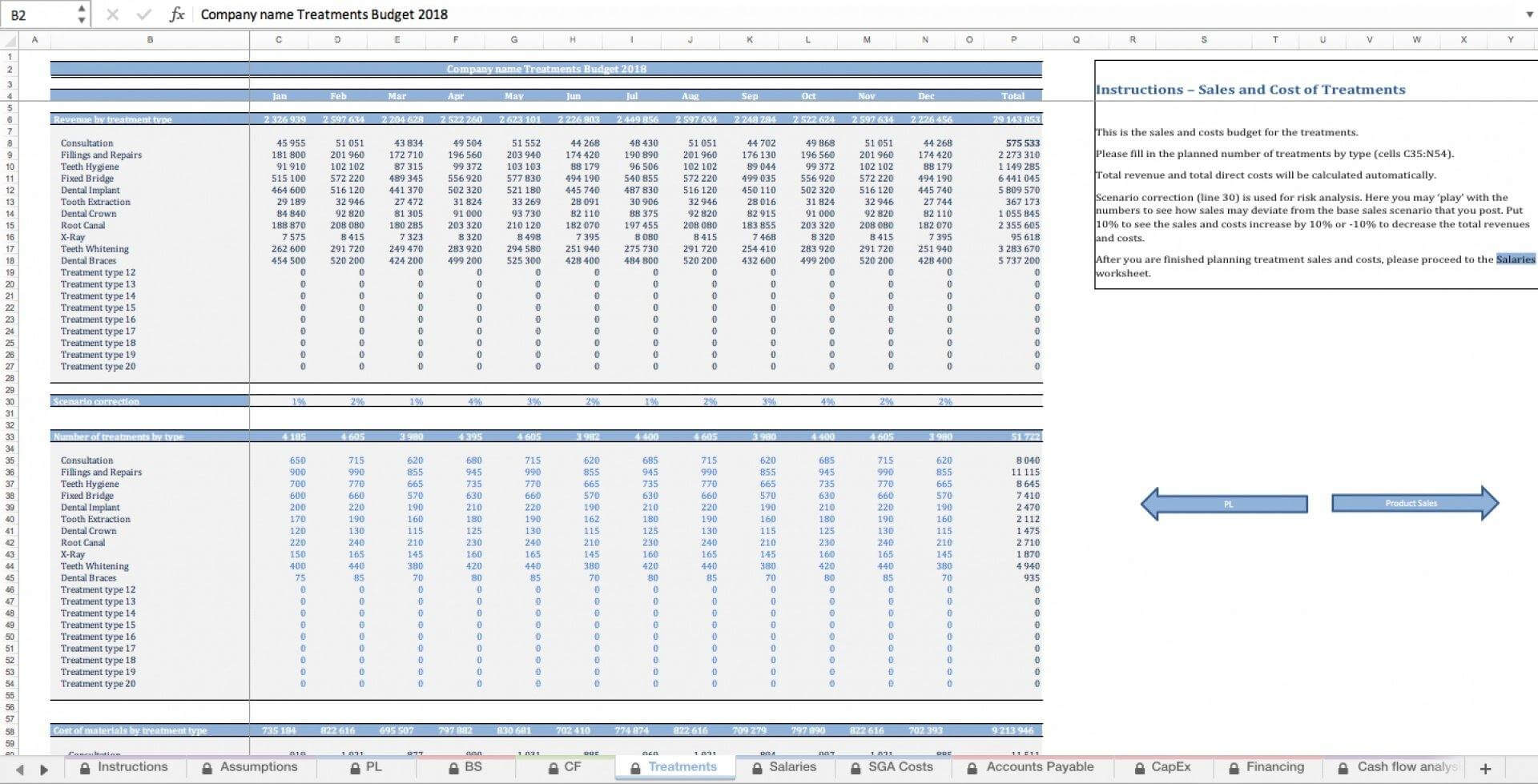This screenshot has width=1538, height=784.
Task: Select column P header
Action: tap(1013, 39)
